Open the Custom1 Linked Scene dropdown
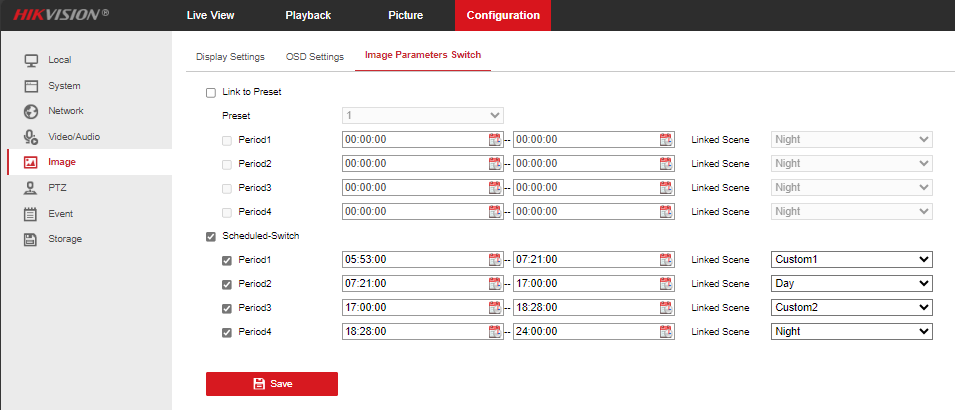 (x=851, y=260)
